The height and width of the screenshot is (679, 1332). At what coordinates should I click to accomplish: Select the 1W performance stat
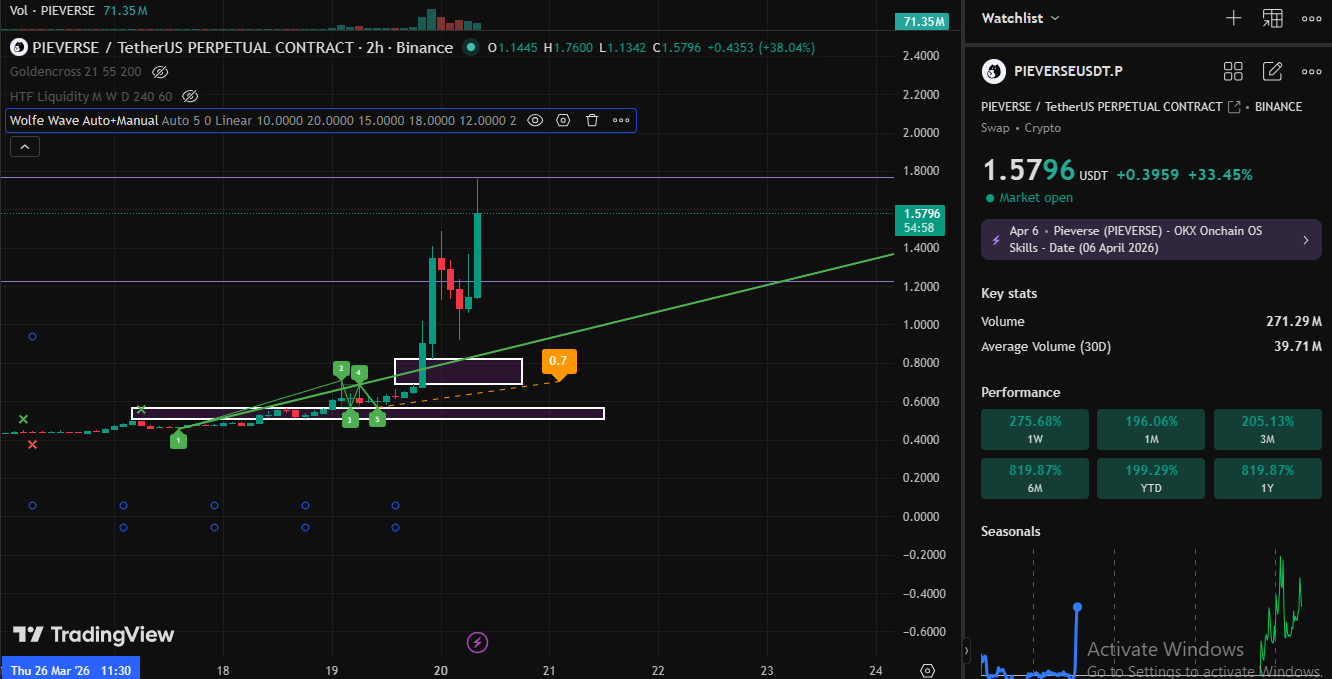(x=1034, y=429)
